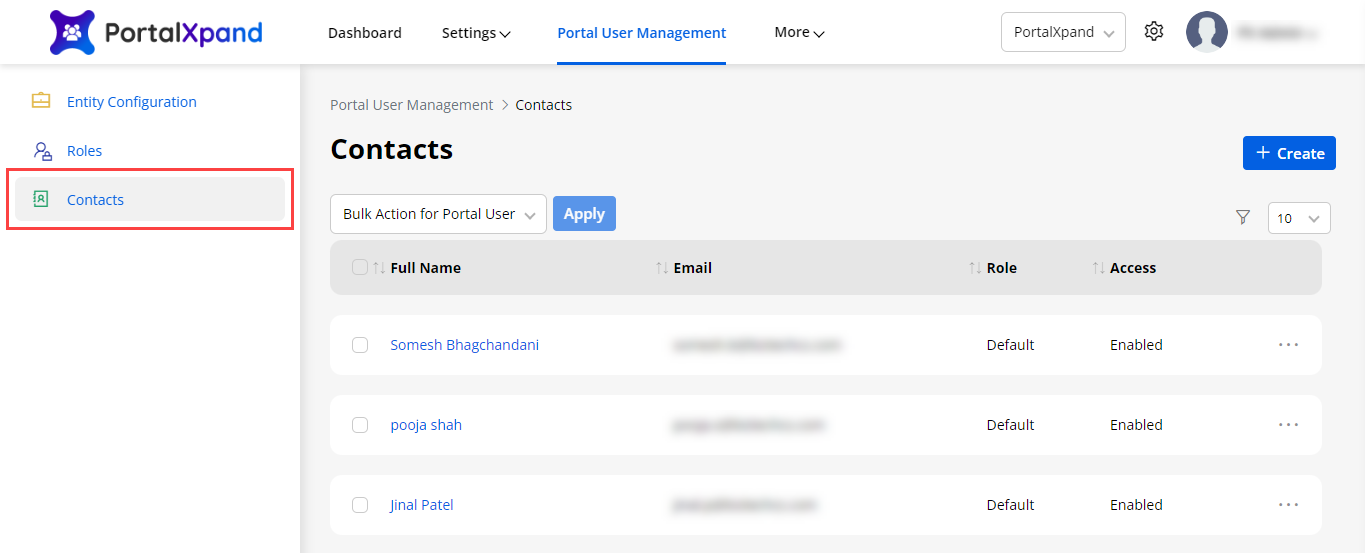Sort by Full Name arrows icon

pyautogui.click(x=379, y=268)
